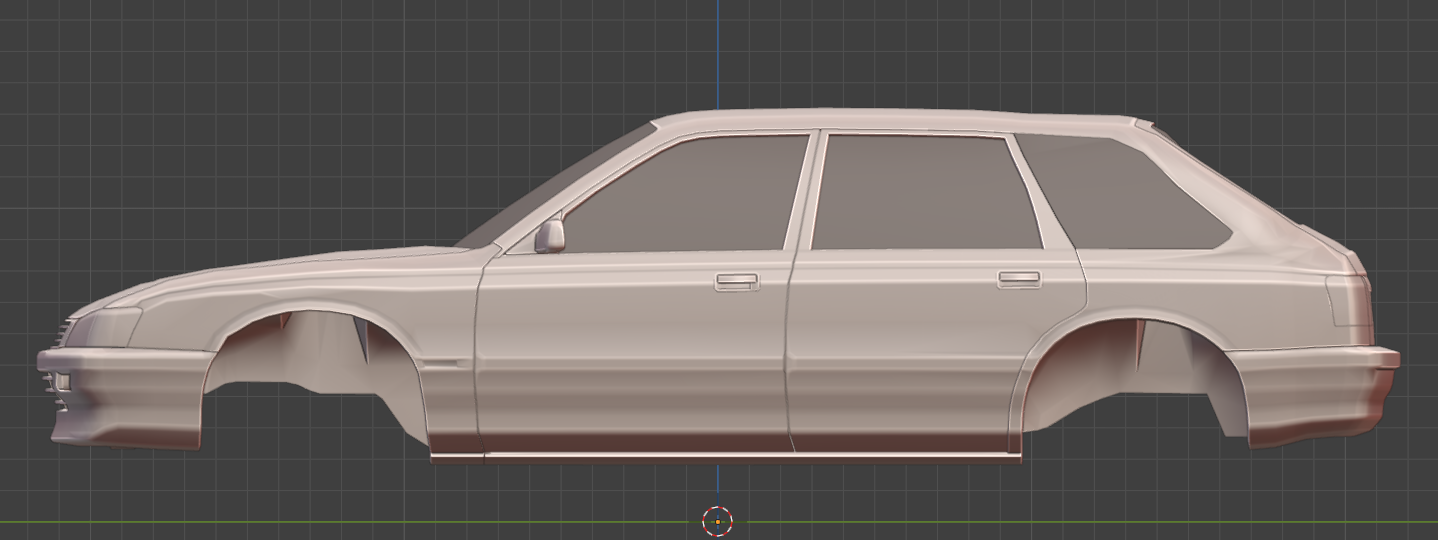Select the side skirt below the doors

[725, 456]
